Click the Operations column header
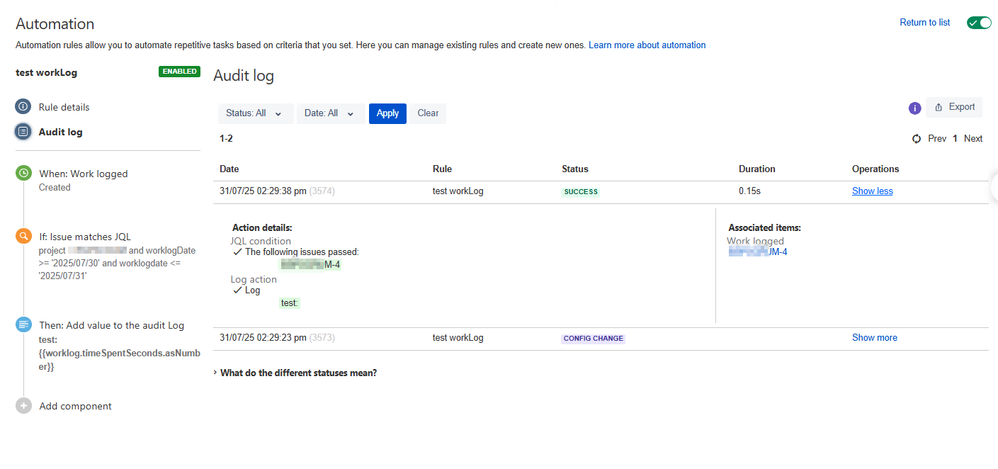The height and width of the screenshot is (469, 998). 875,169
